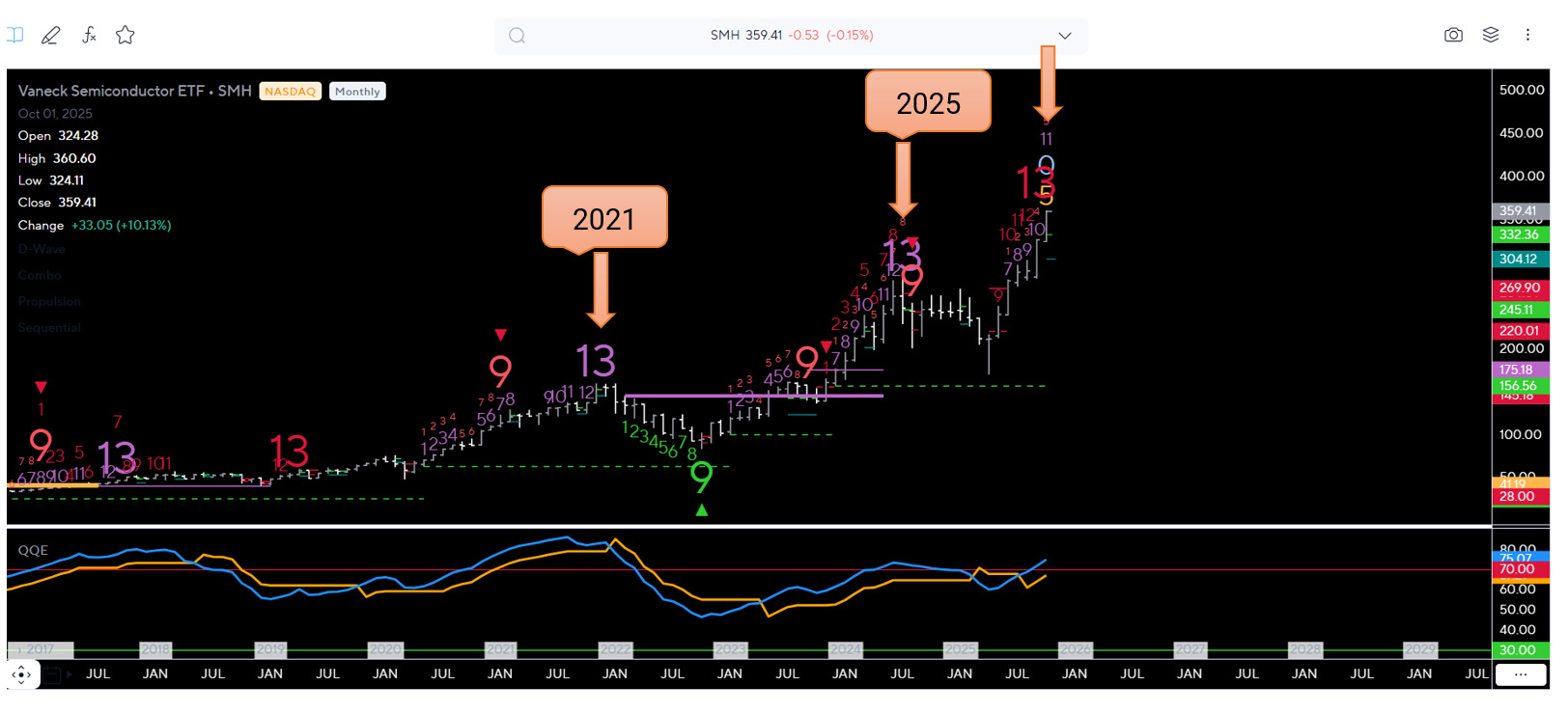Screen dimensions: 1568x714
Task: Open the calendar date picker icon
Action: tap(52, 674)
